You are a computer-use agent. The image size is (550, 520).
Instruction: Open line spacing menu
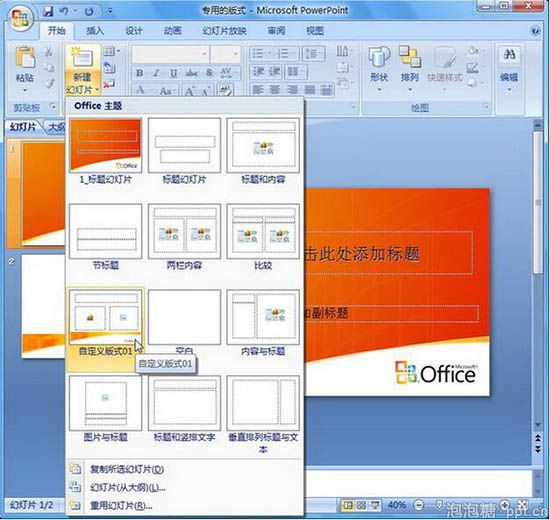(x=314, y=54)
